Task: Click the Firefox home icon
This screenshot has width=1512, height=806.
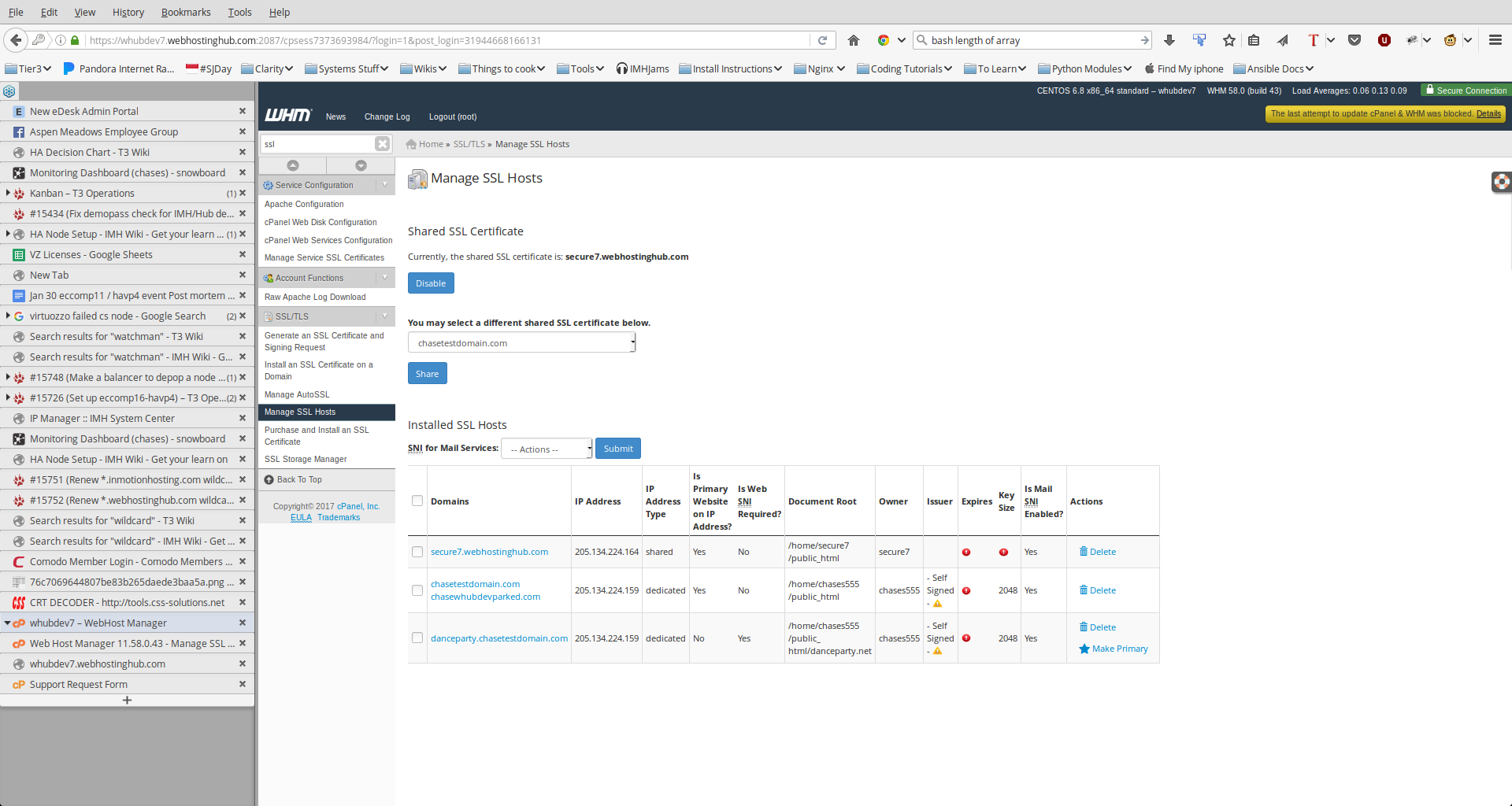Action: [x=853, y=40]
